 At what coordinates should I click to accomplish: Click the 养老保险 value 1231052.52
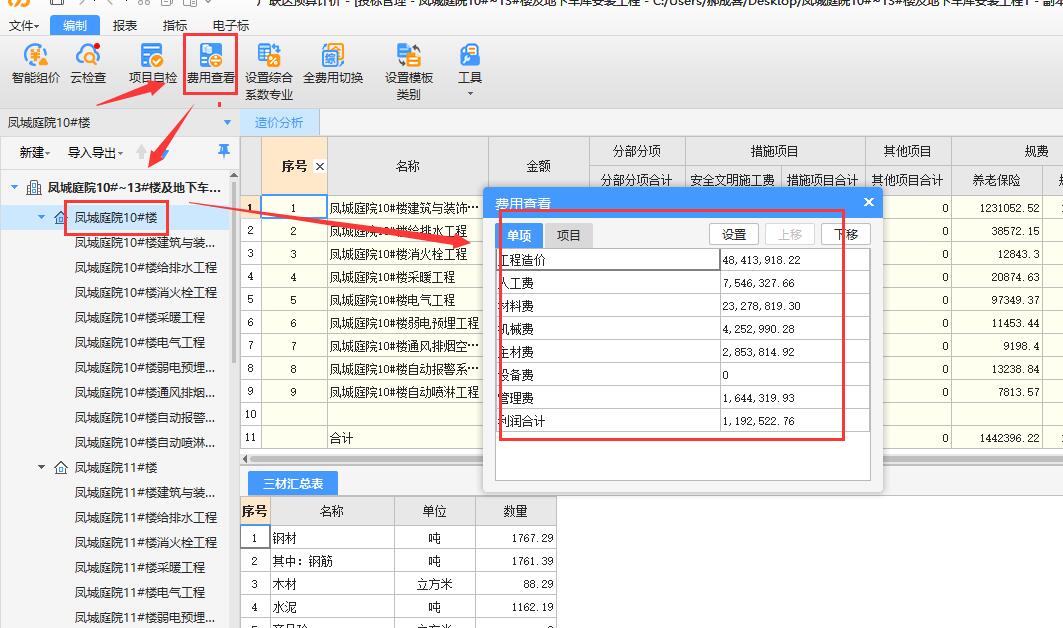(1009, 208)
